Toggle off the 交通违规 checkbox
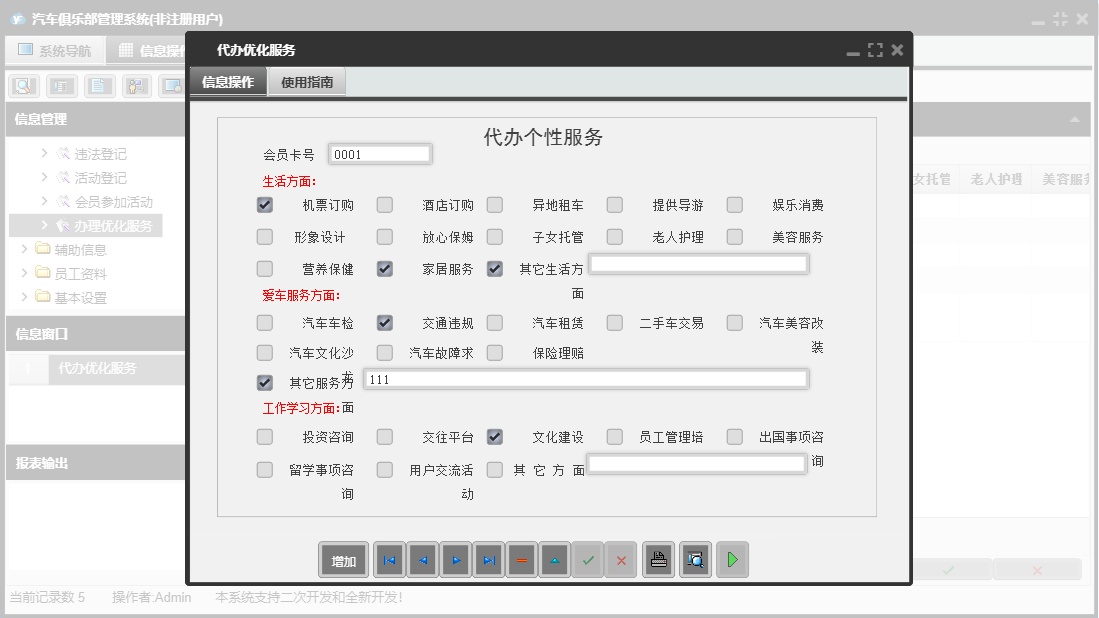Viewport: 1099px width, 618px height. (x=384, y=323)
